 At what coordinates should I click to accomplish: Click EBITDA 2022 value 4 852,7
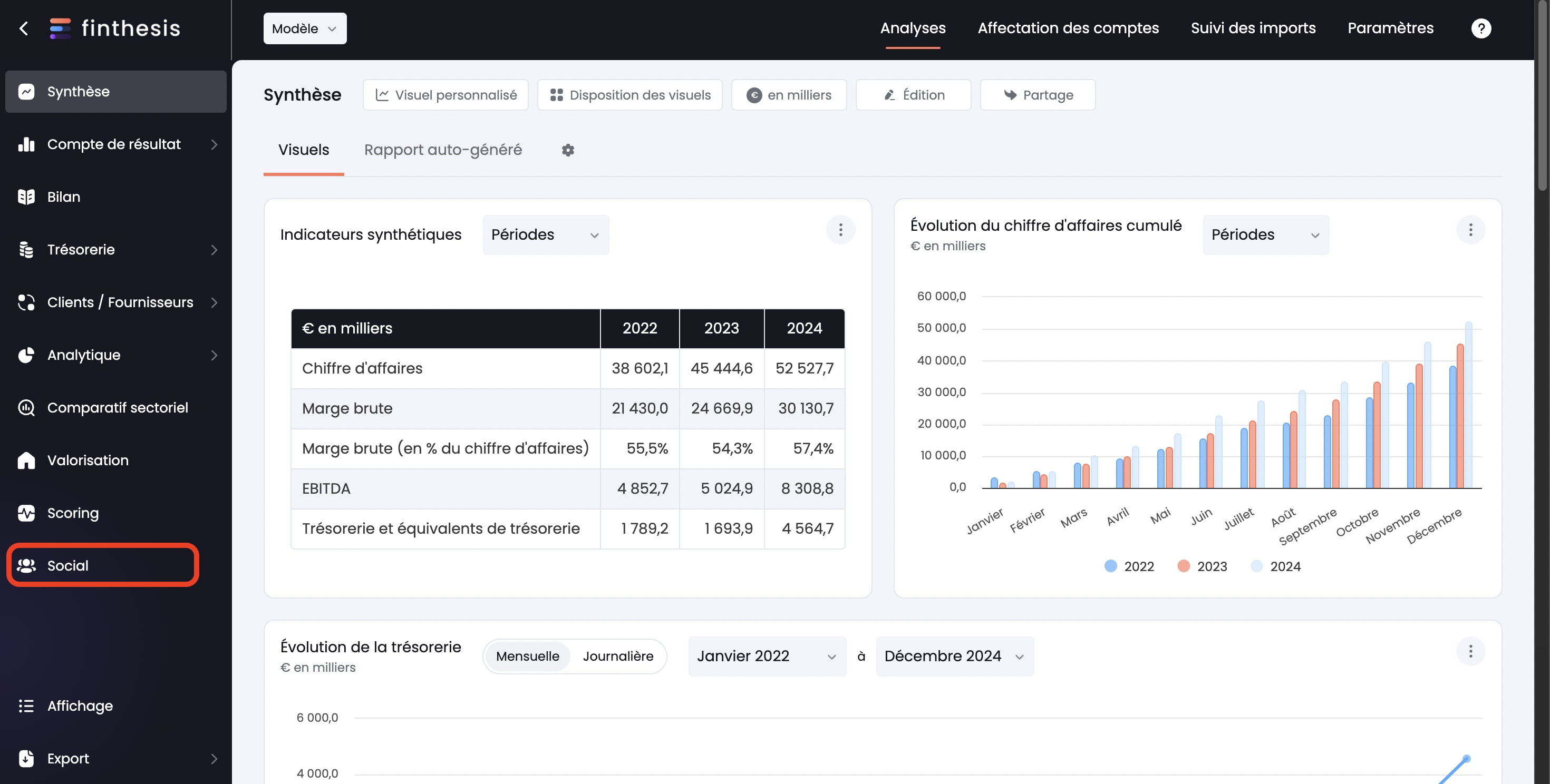[642, 488]
